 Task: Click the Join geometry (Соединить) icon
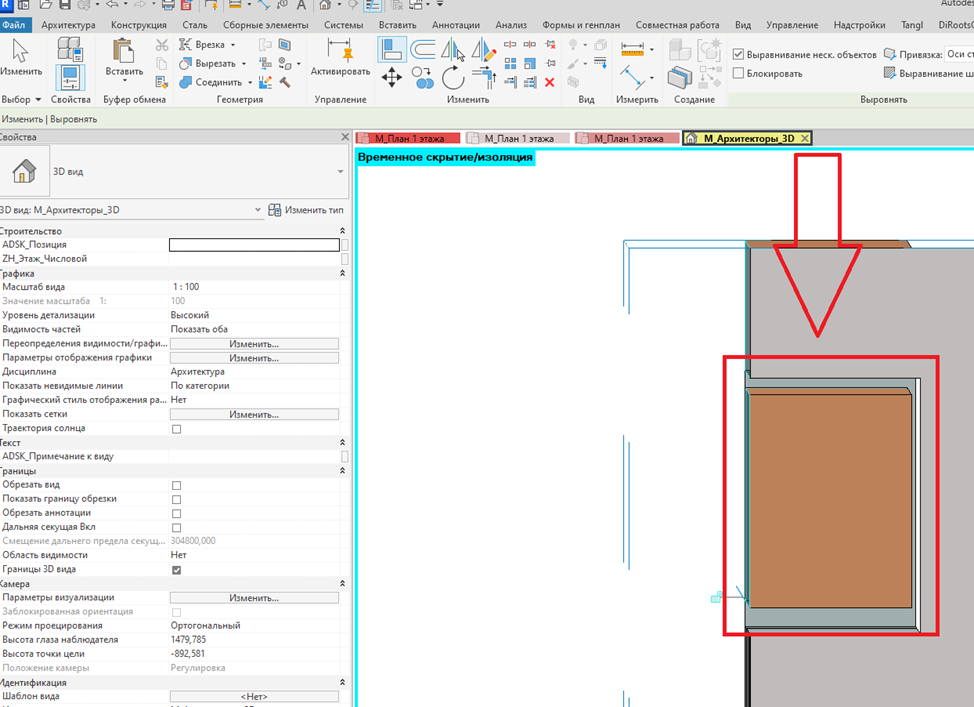185,82
